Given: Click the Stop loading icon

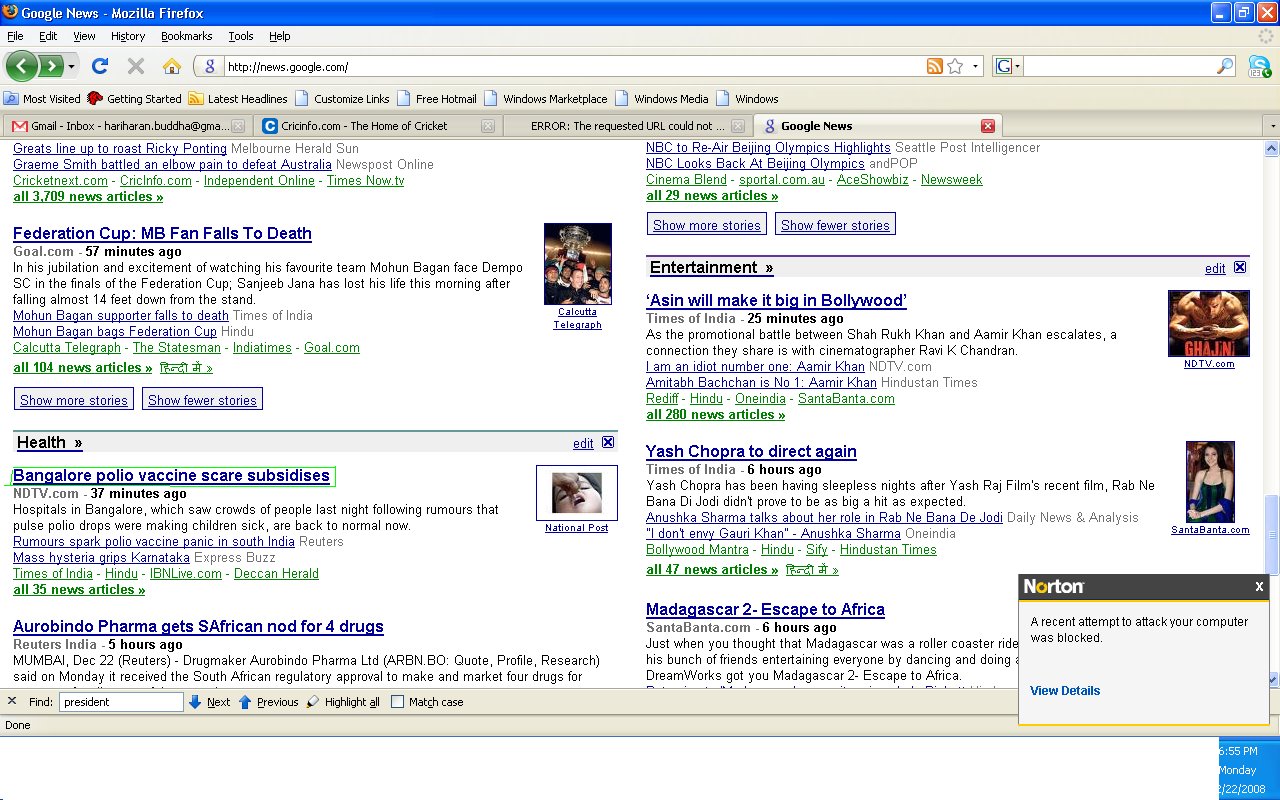Looking at the screenshot, I should pos(136,66).
